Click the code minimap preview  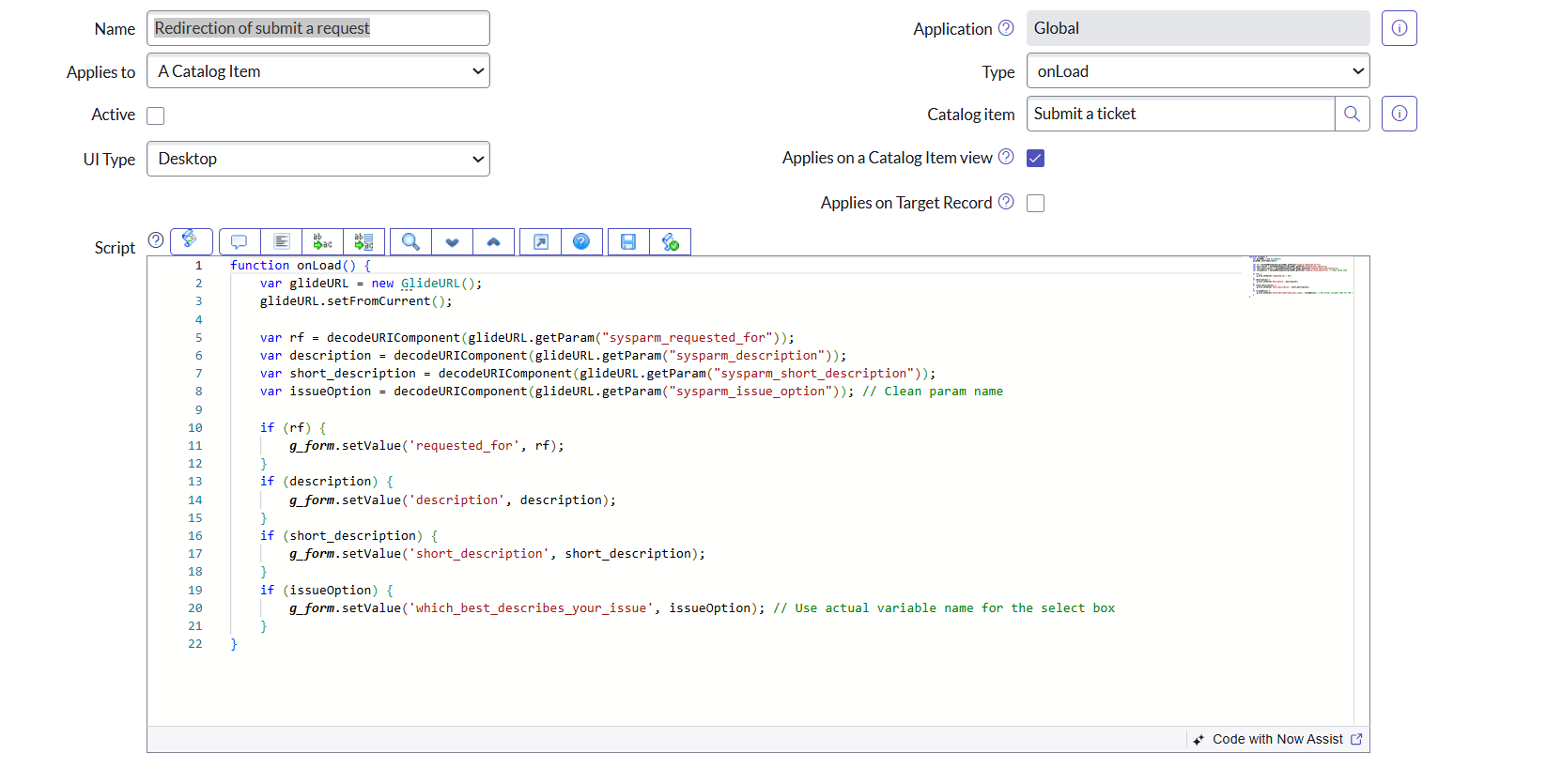pos(1301,276)
